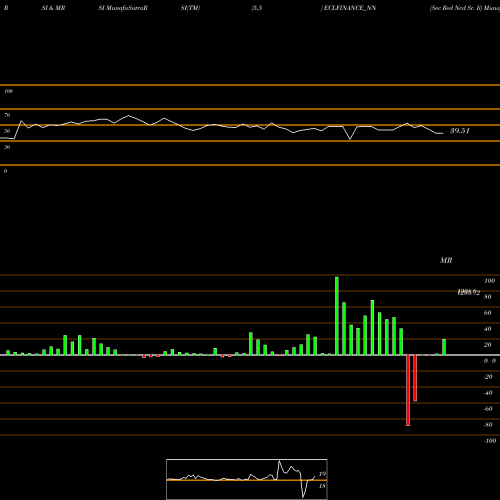Image resolution: width=500 pixels, height=500 pixels.
Task: Click the 'SI MunafaSutraR' header text
Action: pos(123,8)
